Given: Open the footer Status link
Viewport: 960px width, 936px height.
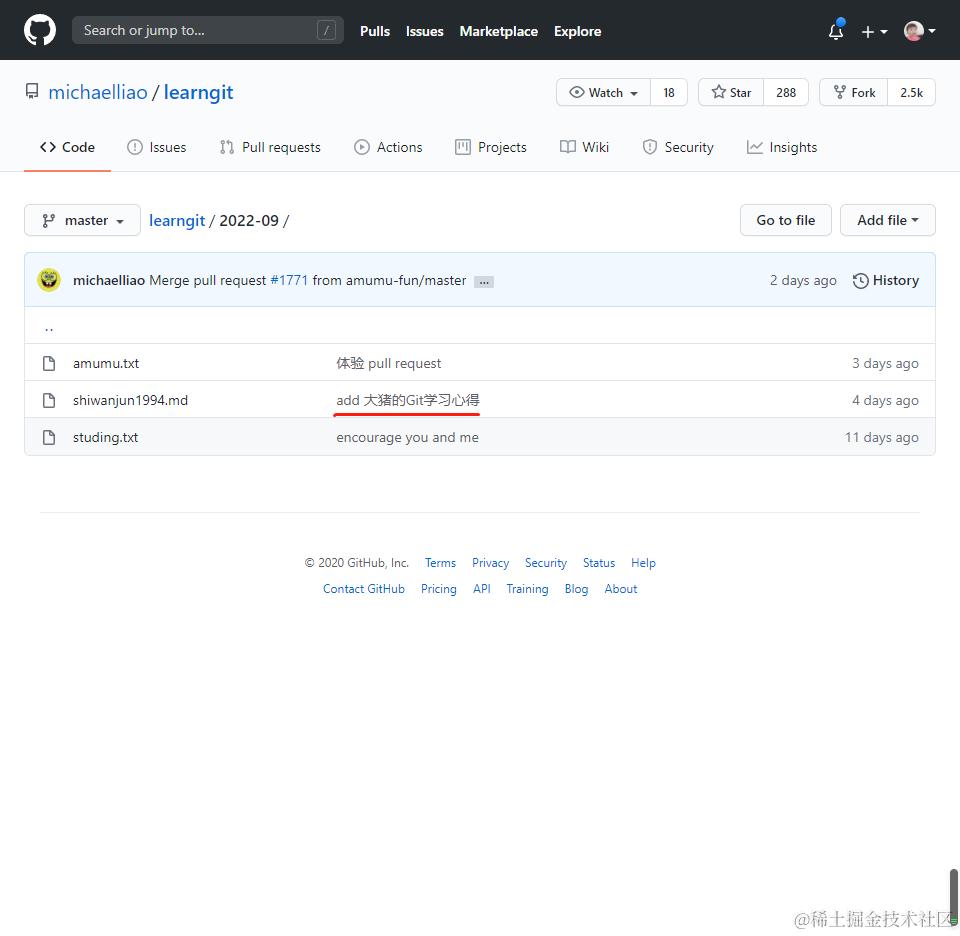Looking at the screenshot, I should [x=599, y=563].
